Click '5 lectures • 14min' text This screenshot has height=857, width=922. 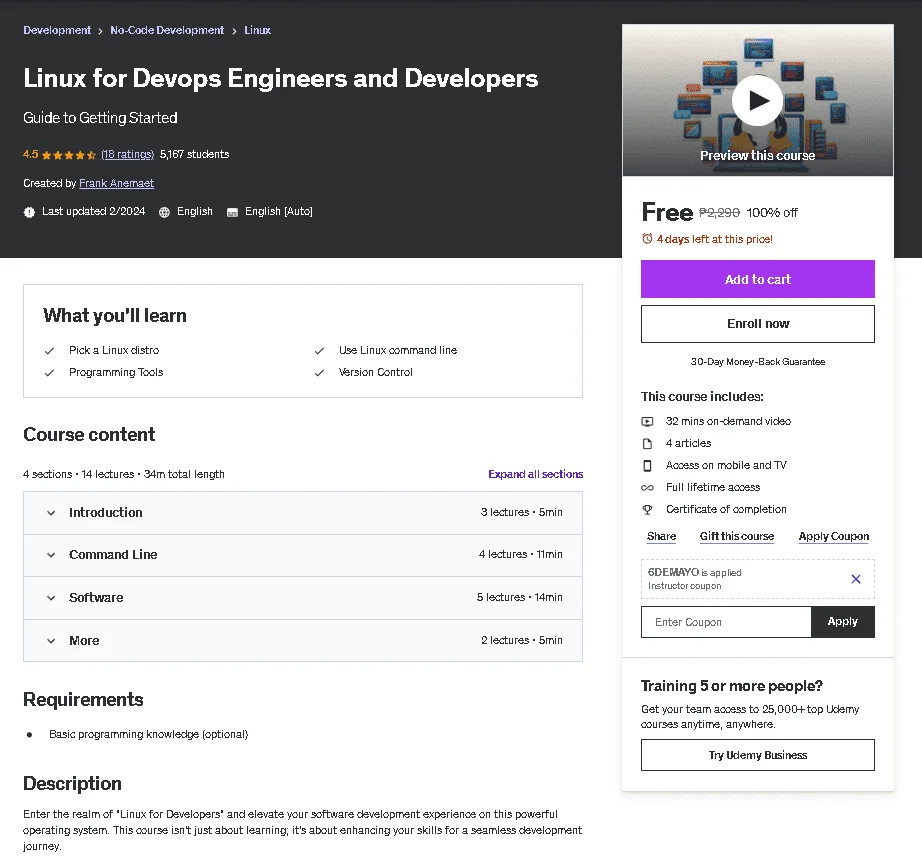(520, 597)
